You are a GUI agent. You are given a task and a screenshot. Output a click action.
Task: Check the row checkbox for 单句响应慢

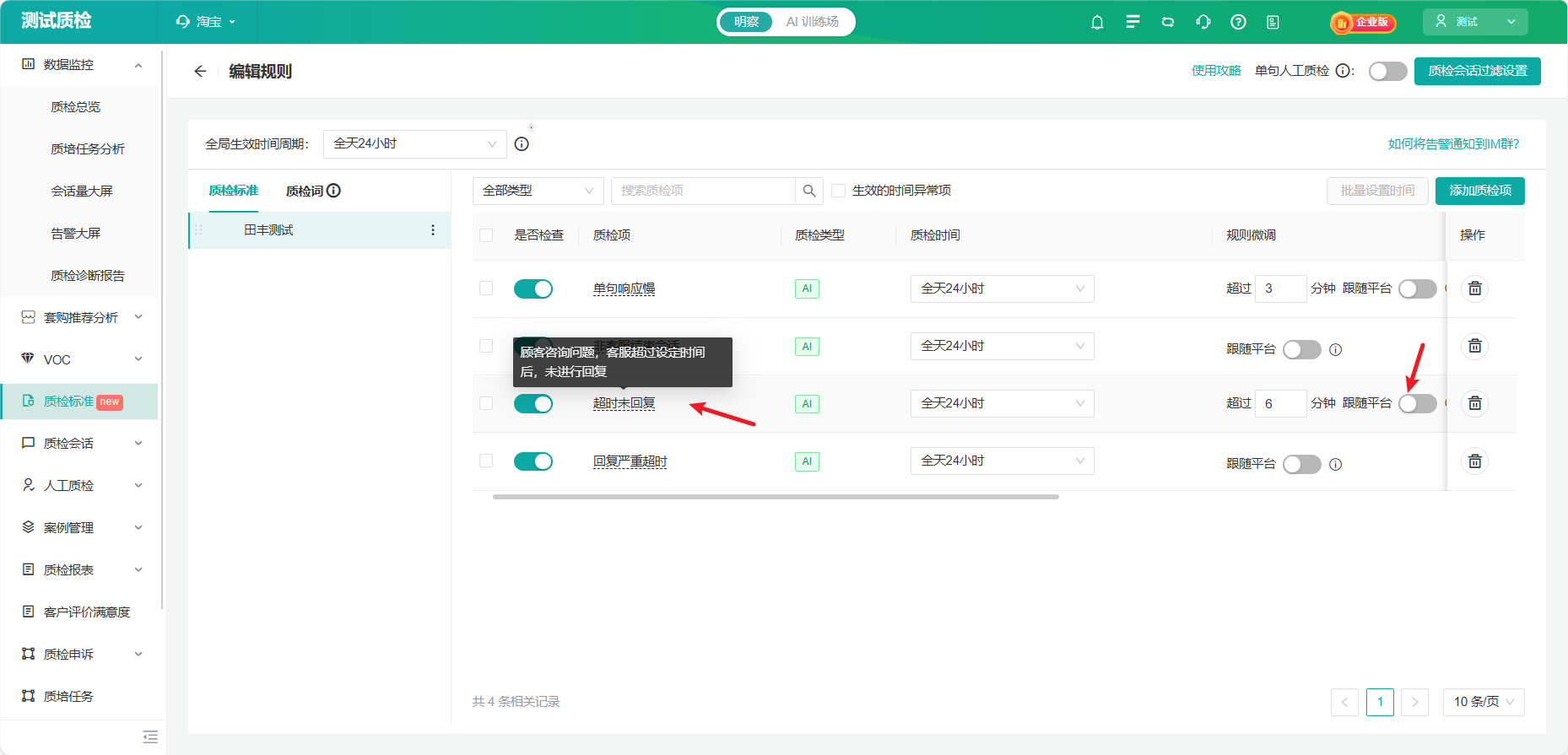tap(486, 289)
